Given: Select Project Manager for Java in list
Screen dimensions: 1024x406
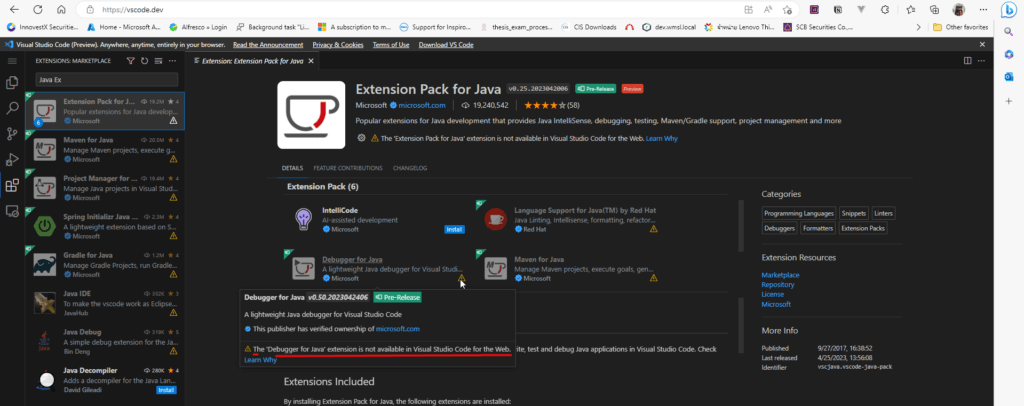Looking at the screenshot, I should [x=105, y=187].
